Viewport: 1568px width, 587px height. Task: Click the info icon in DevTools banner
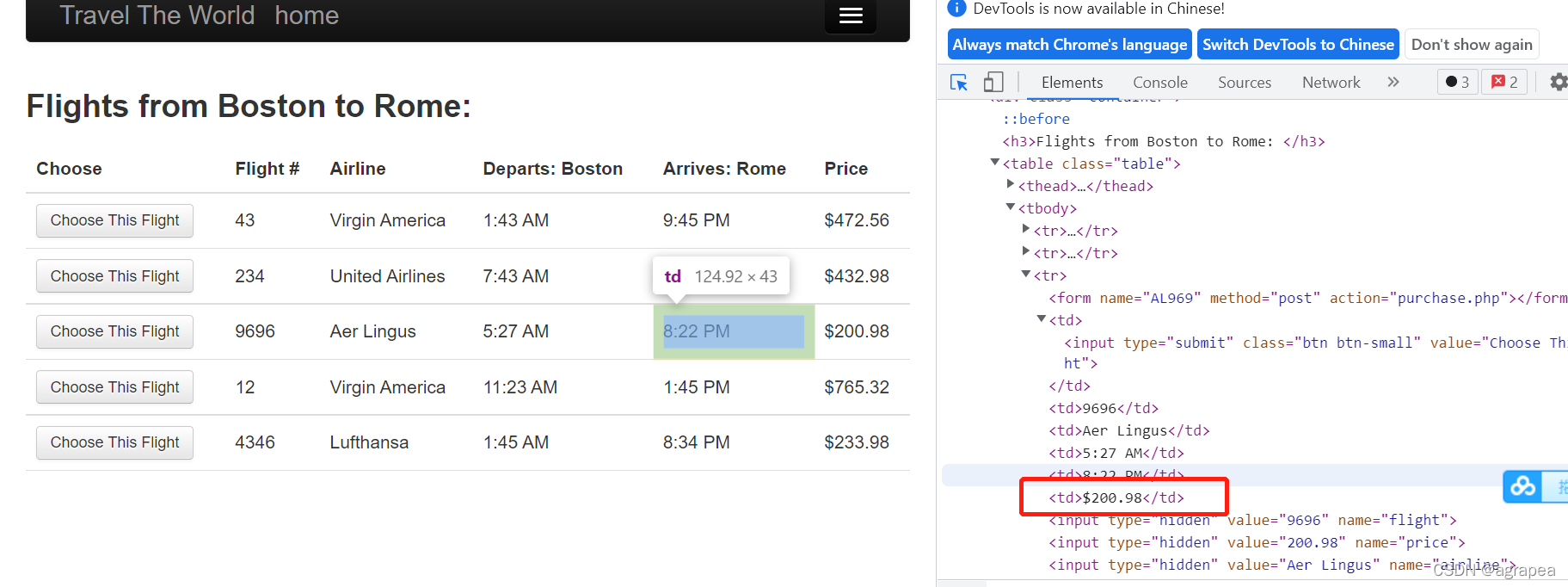click(x=956, y=9)
